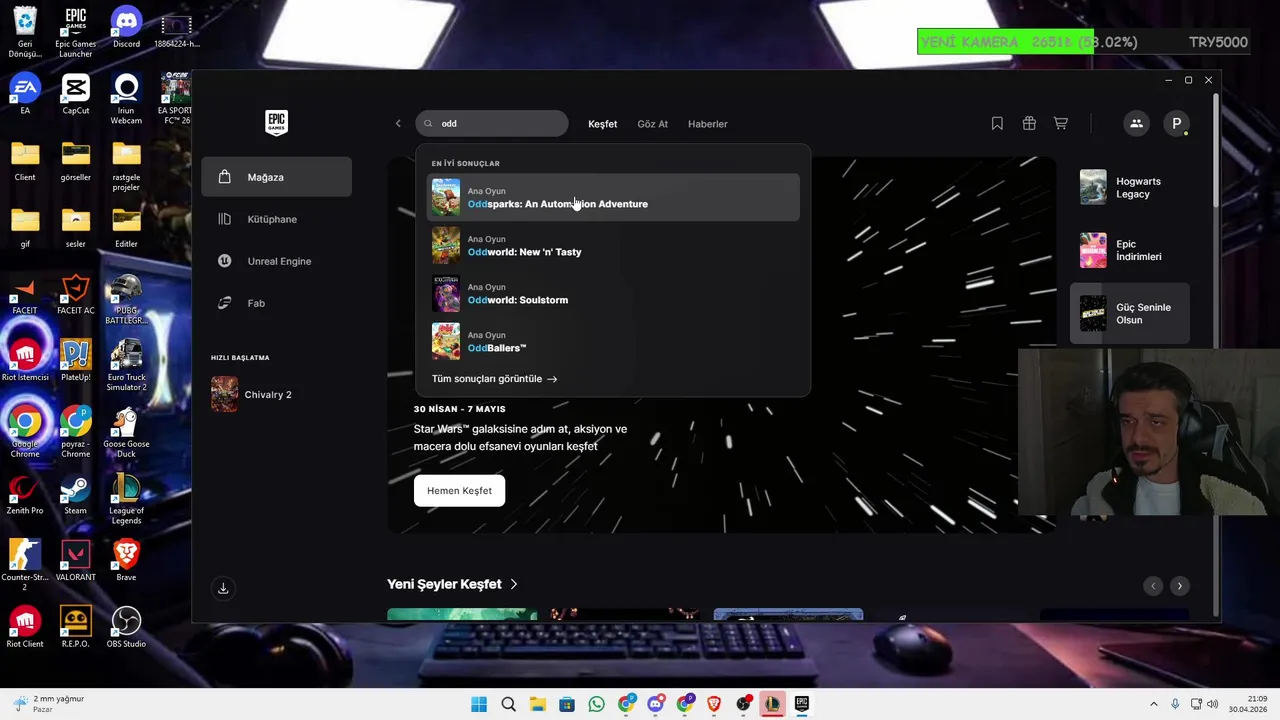The width and height of the screenshot is (1280, 720).
Task: Open the profile avatar 'P' menu
Action: click(x=1176, y=123)
